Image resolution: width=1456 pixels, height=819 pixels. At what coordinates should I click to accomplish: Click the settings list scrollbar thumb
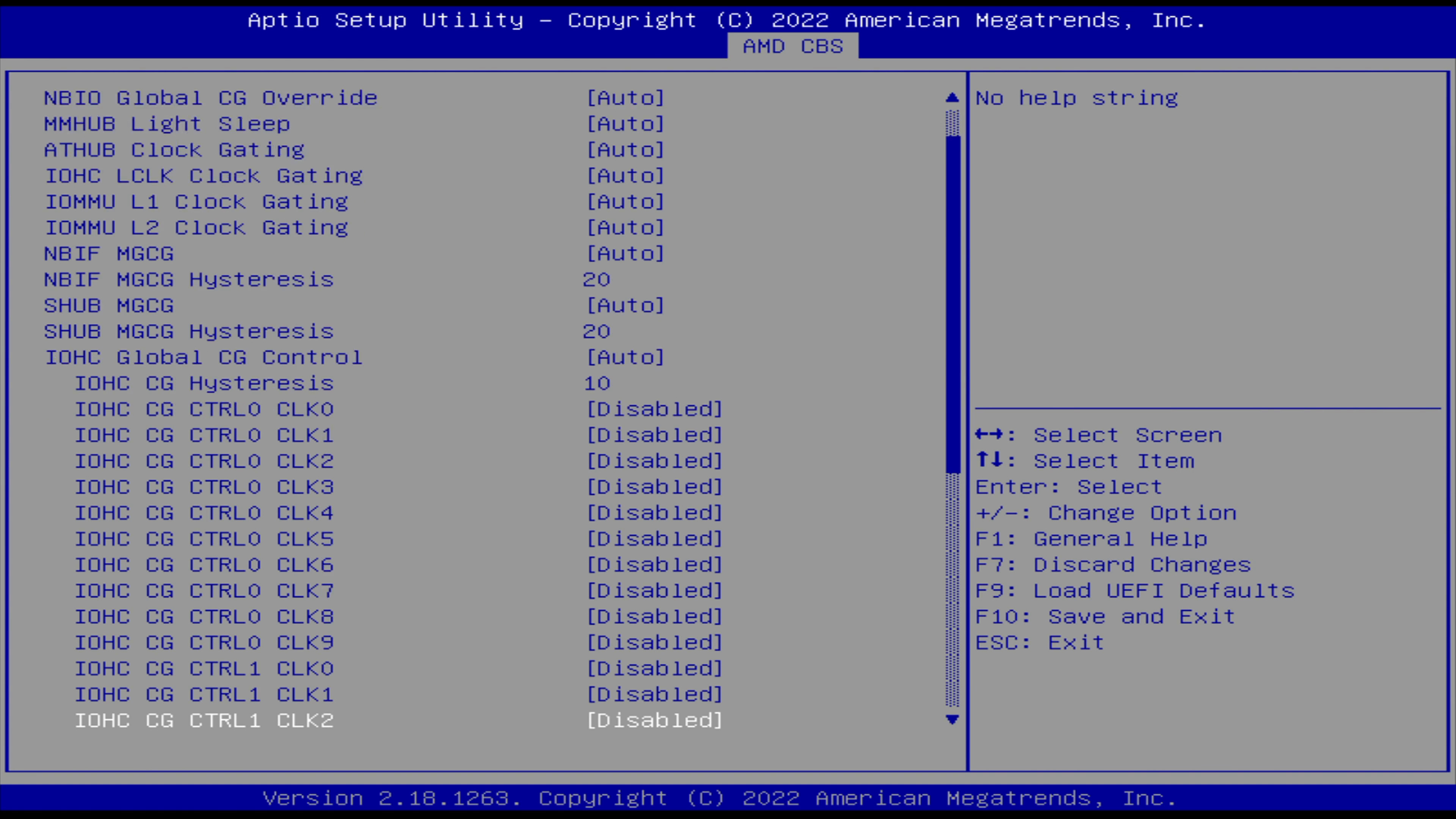(x=952, y=304)
